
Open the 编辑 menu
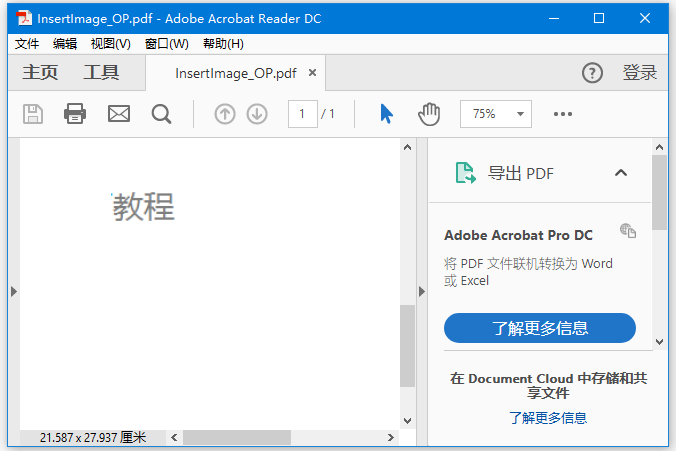65,44
